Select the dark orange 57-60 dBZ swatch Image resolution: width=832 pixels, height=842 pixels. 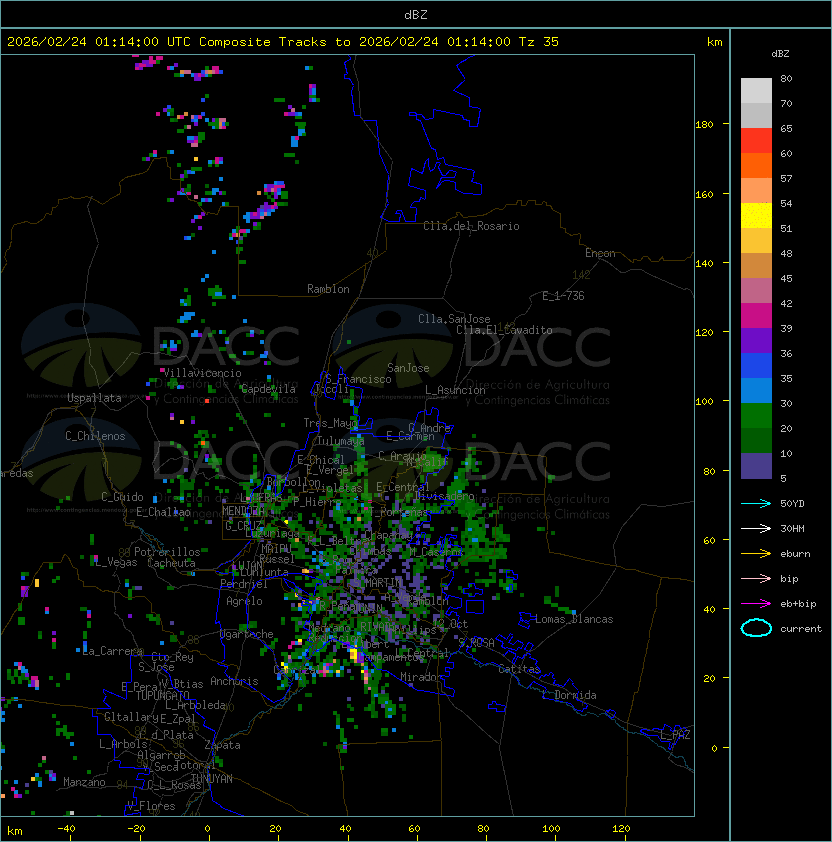(x=756, y=166)
